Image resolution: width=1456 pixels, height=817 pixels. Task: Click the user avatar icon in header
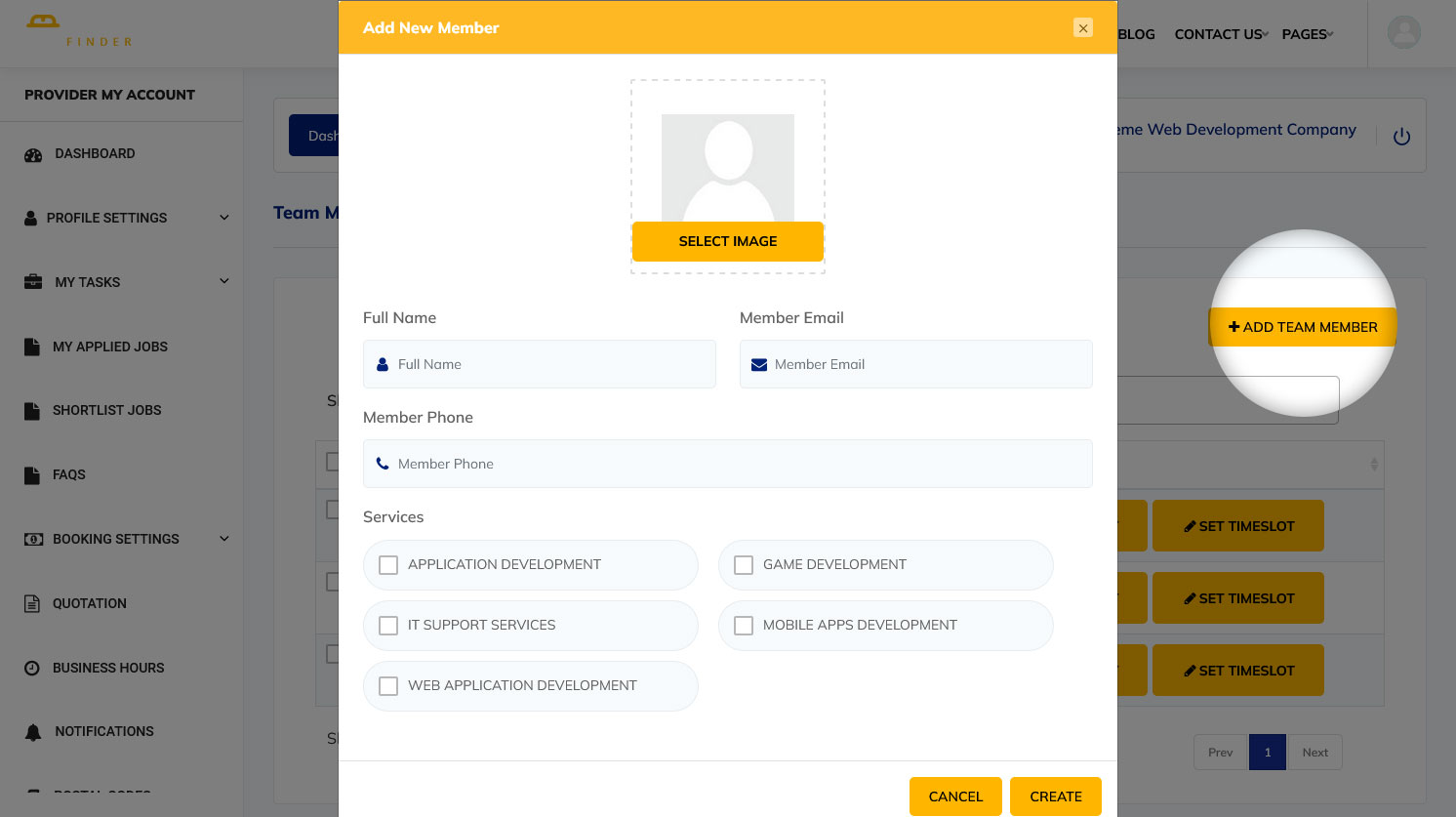click(x=1403, y=33)
